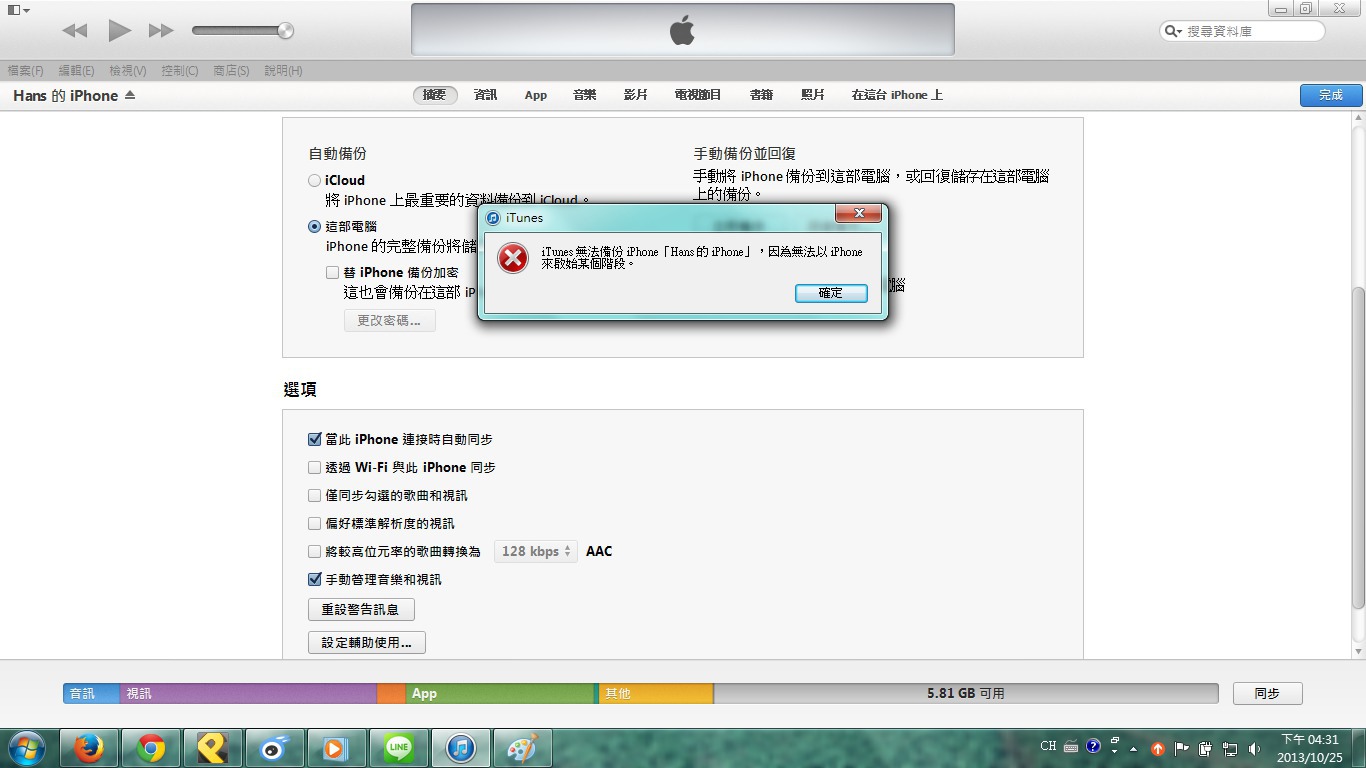The height and width of the screenshot is (768, 1366).
Task: Click 確定 in the iTunes error dialog
Action: [831, 293]
